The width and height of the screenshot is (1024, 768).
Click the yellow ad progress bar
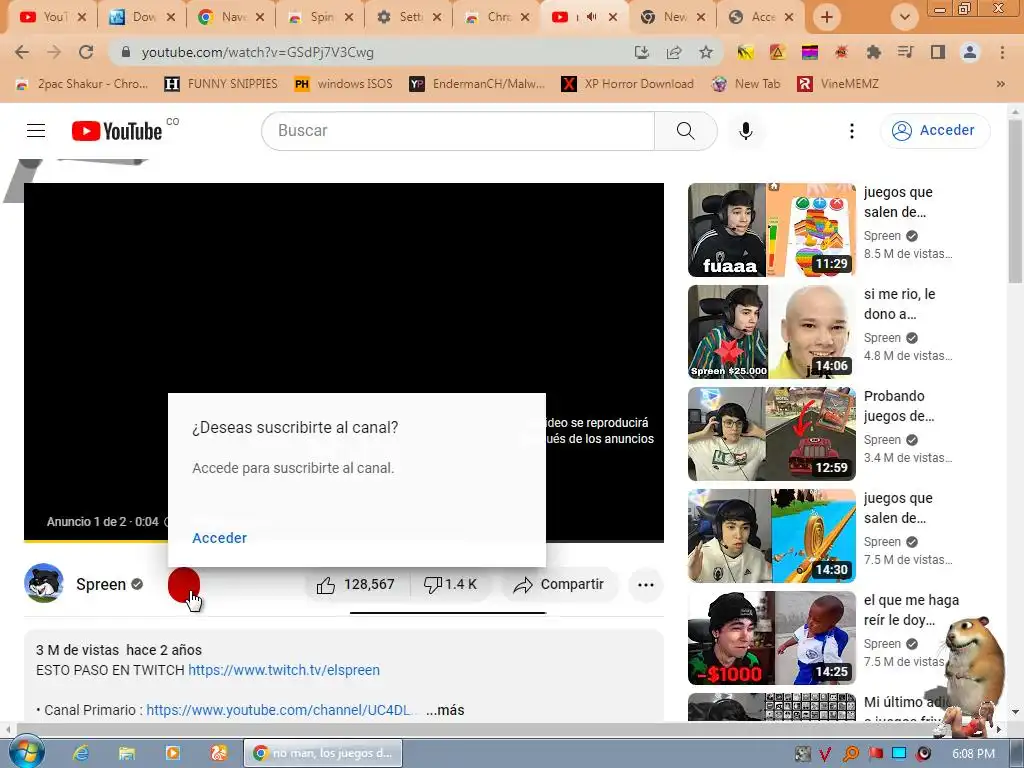(x=95, y=541)
